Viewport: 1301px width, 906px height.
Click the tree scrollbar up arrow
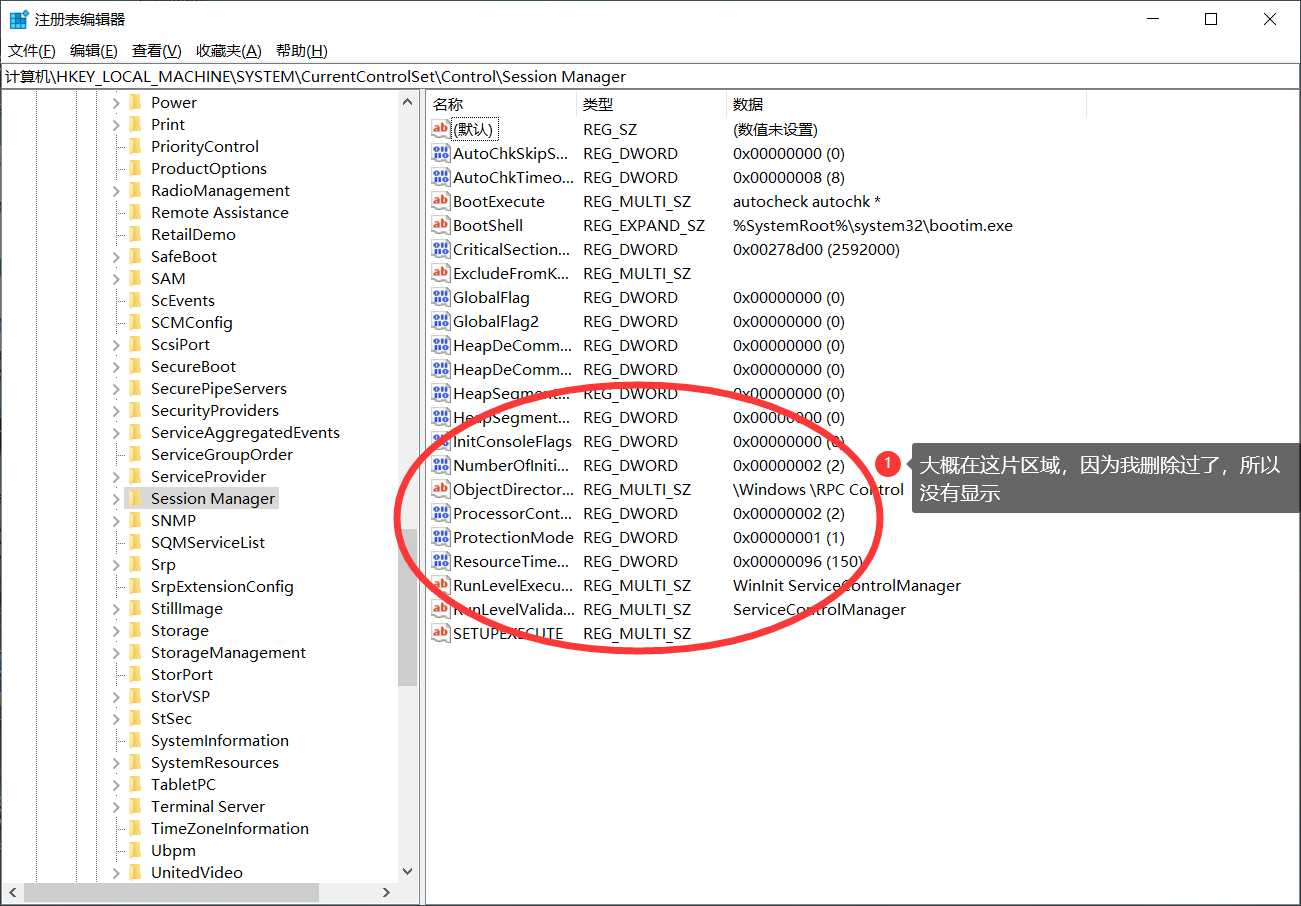point(407,102)
